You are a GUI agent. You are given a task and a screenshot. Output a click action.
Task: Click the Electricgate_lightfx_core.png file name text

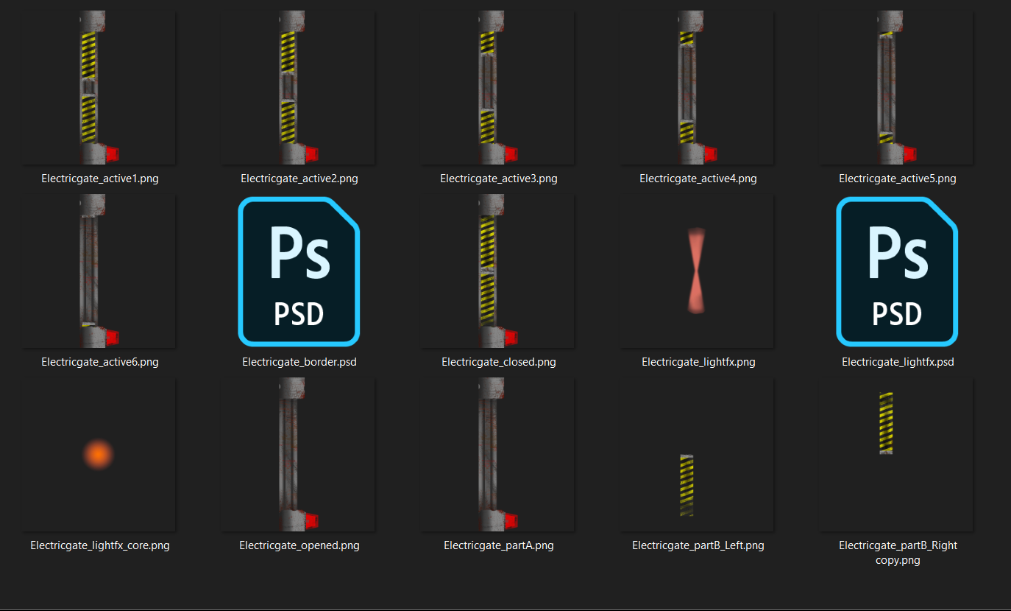(x=100, y=545)
